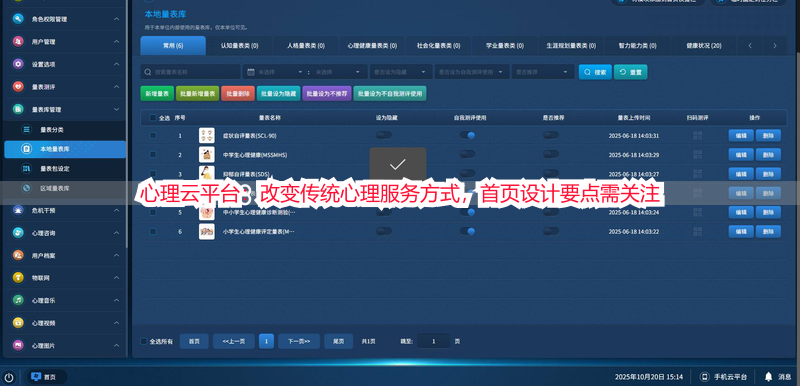Click the 重置 reset button
Image resolution: width=800 pixels, height=386 pixels.
pyautogui.click(x=631, y=72)
